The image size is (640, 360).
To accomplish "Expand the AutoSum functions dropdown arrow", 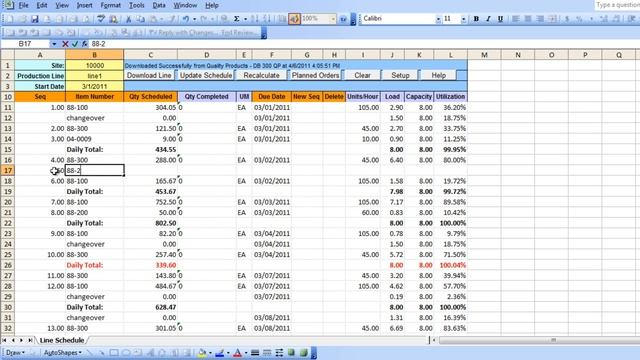I will click(245, 19).
